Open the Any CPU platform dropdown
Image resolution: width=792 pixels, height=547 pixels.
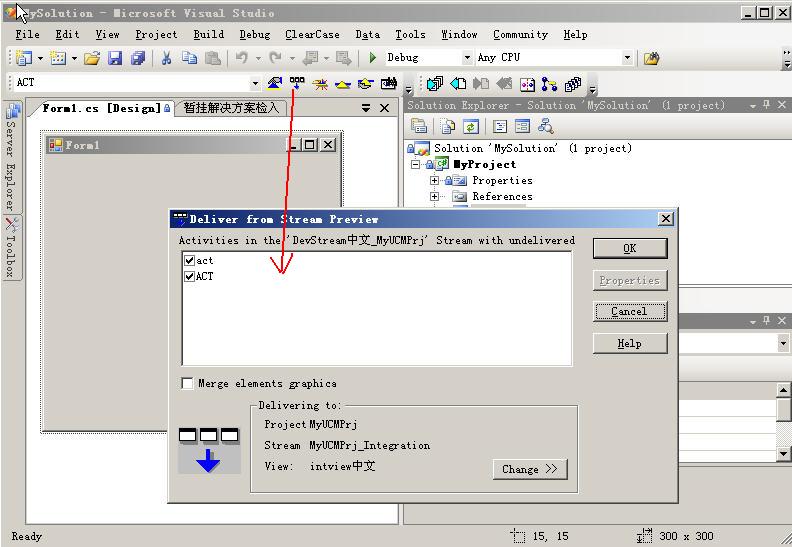[x=627, y=58]
